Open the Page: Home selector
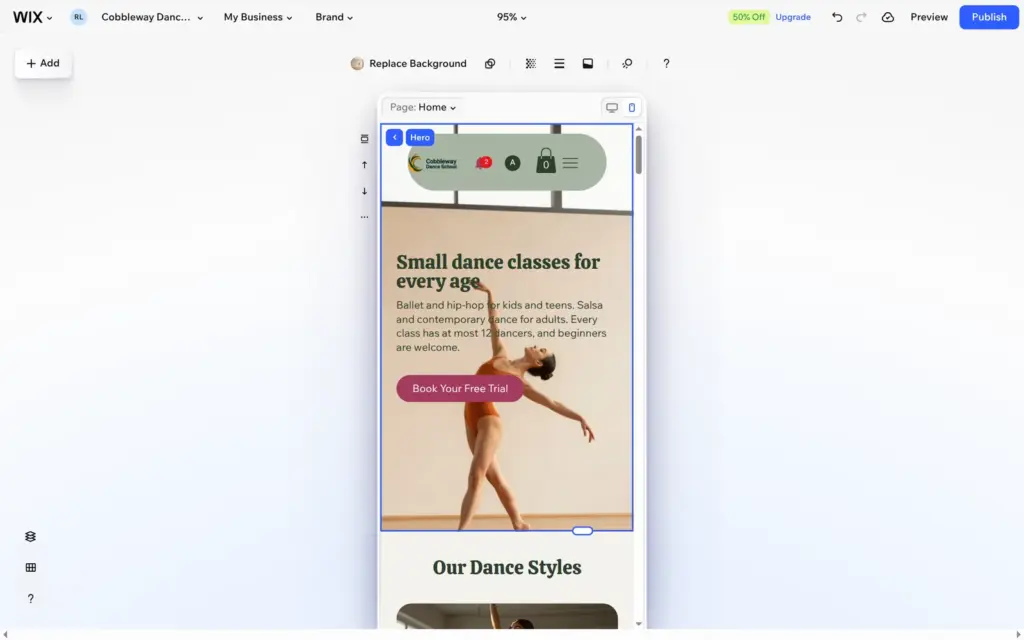Viewport: 1024px width, 640px height. pyautogui.click(x=423, y=107)
